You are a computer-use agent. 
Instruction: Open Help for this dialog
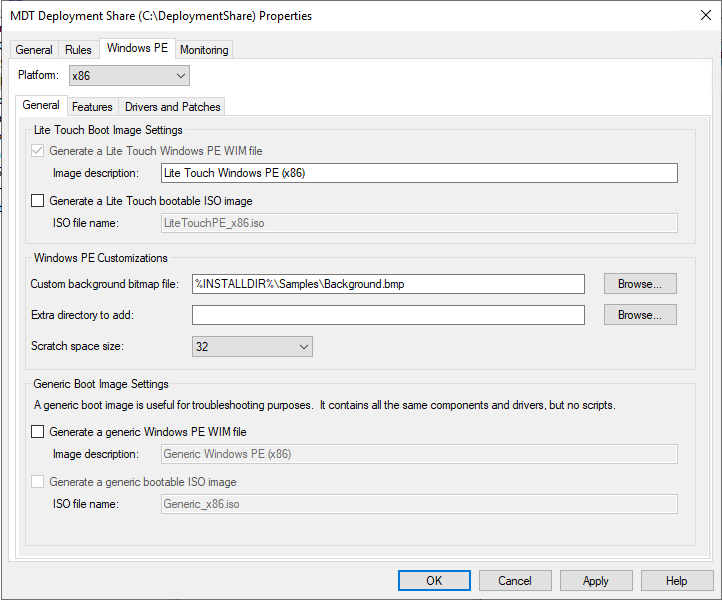point(677,581)
